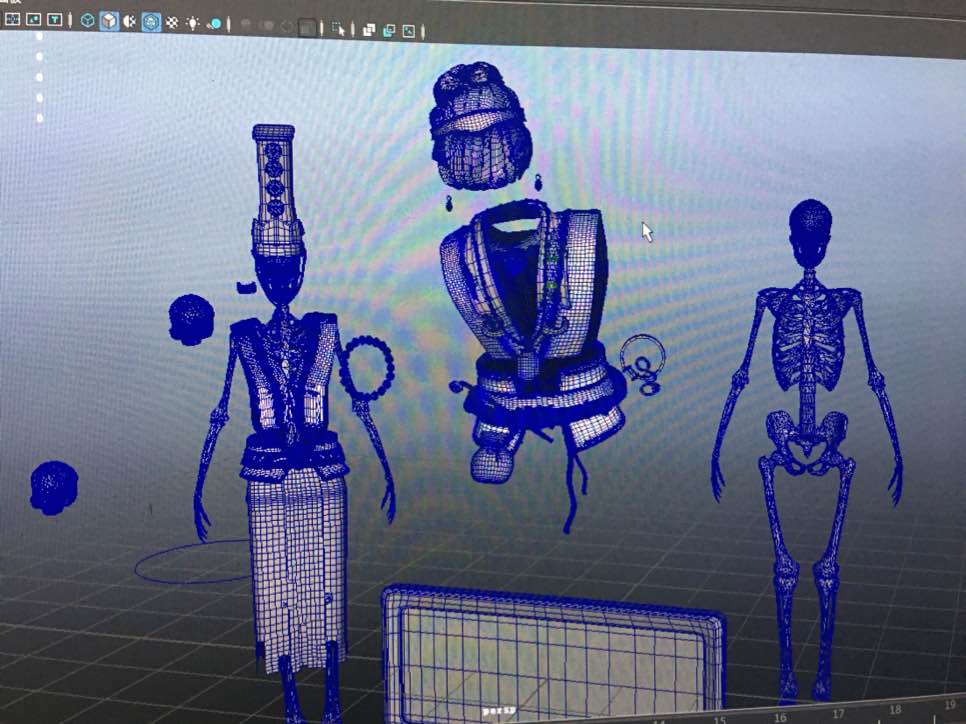Select the circle curve on the ground
Image resolution: width=966 pixels, height=724 pixels.
point(193,561)
